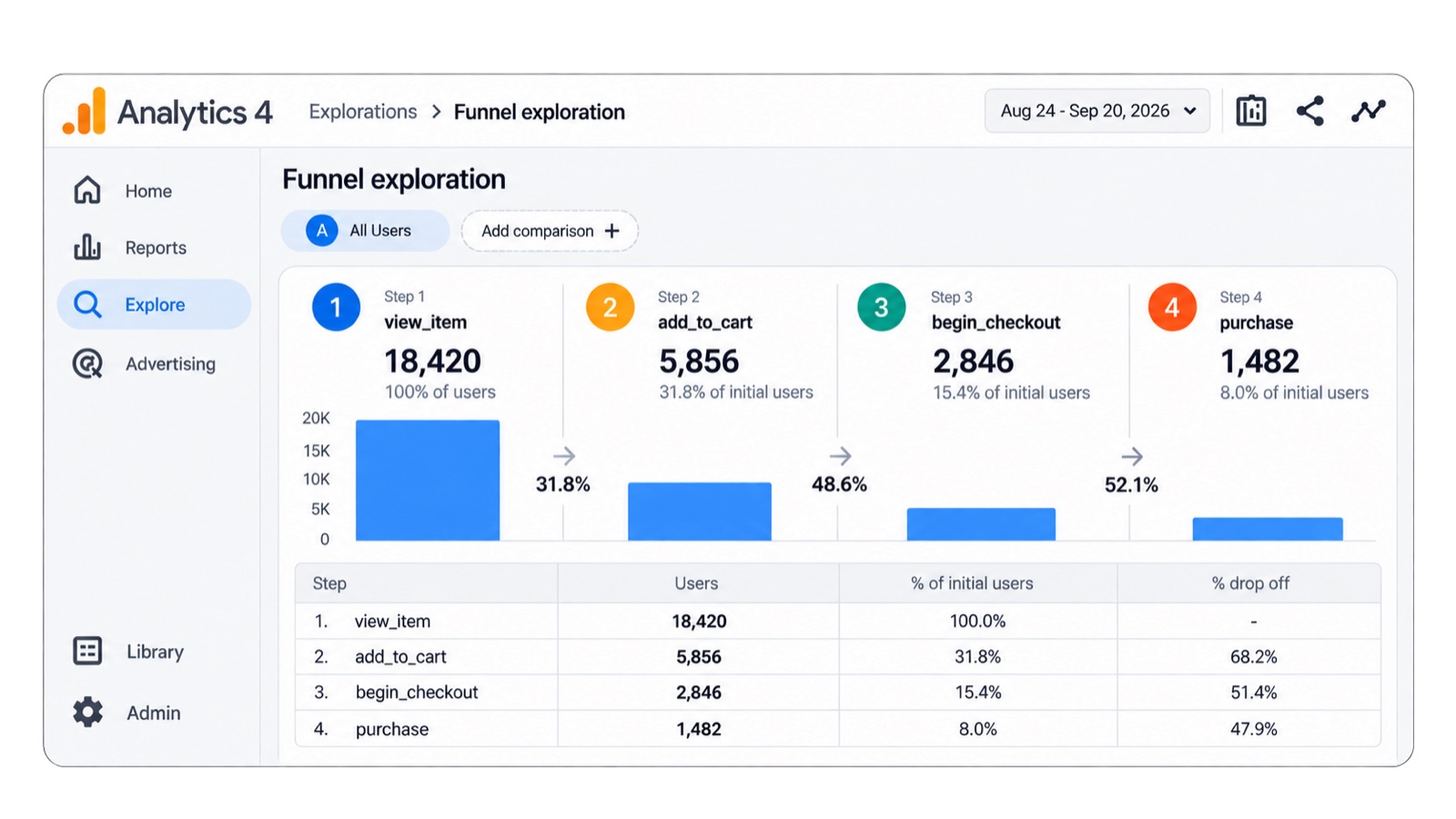1456x819 pixels.
Task: Open the report chart icon in header
Action: click(1251, 111)
